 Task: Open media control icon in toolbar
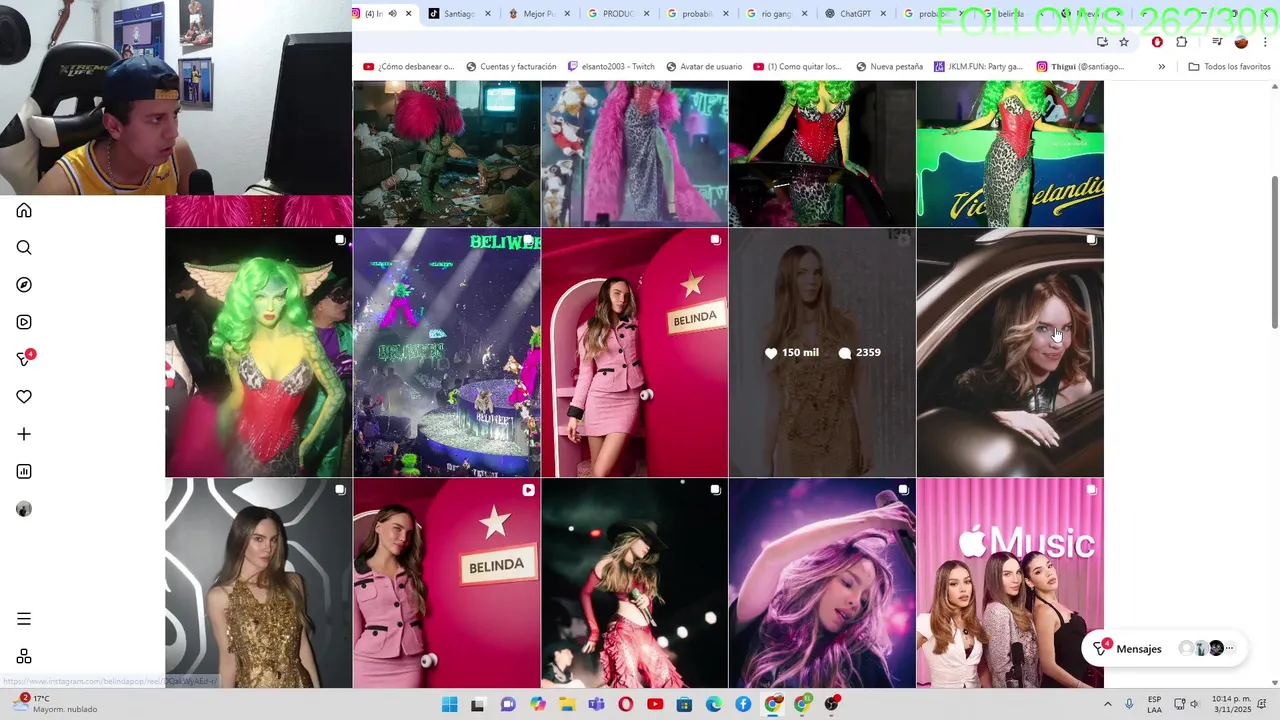point(1217,42)
